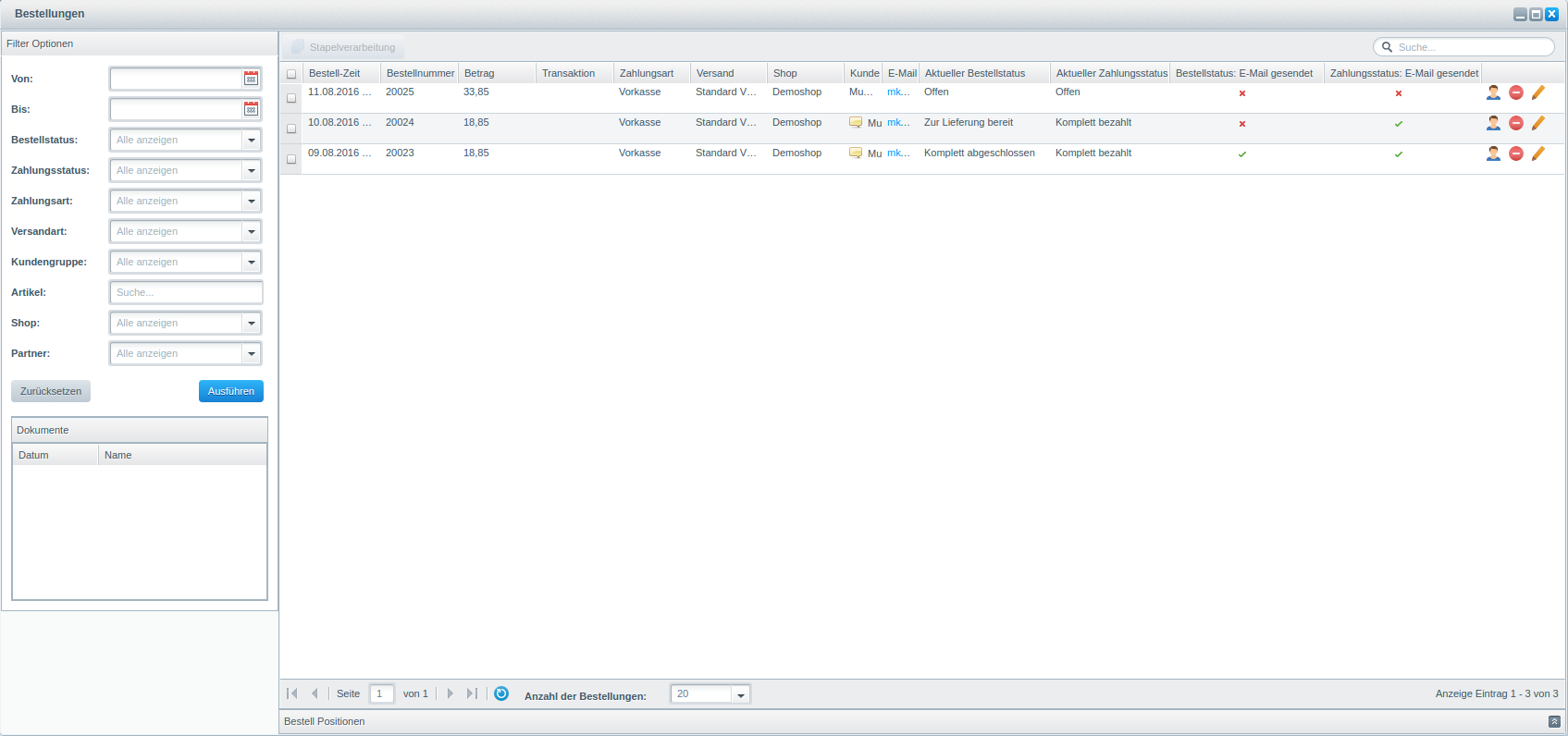Refresh the orders list
1568x736 pixels.
point(501,693)
